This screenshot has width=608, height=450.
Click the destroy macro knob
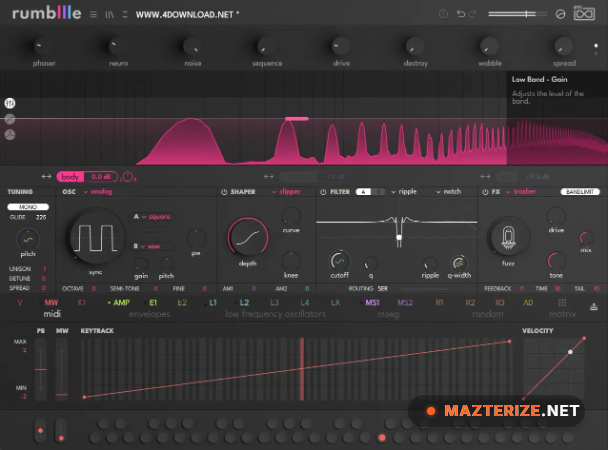coord(415,46)
